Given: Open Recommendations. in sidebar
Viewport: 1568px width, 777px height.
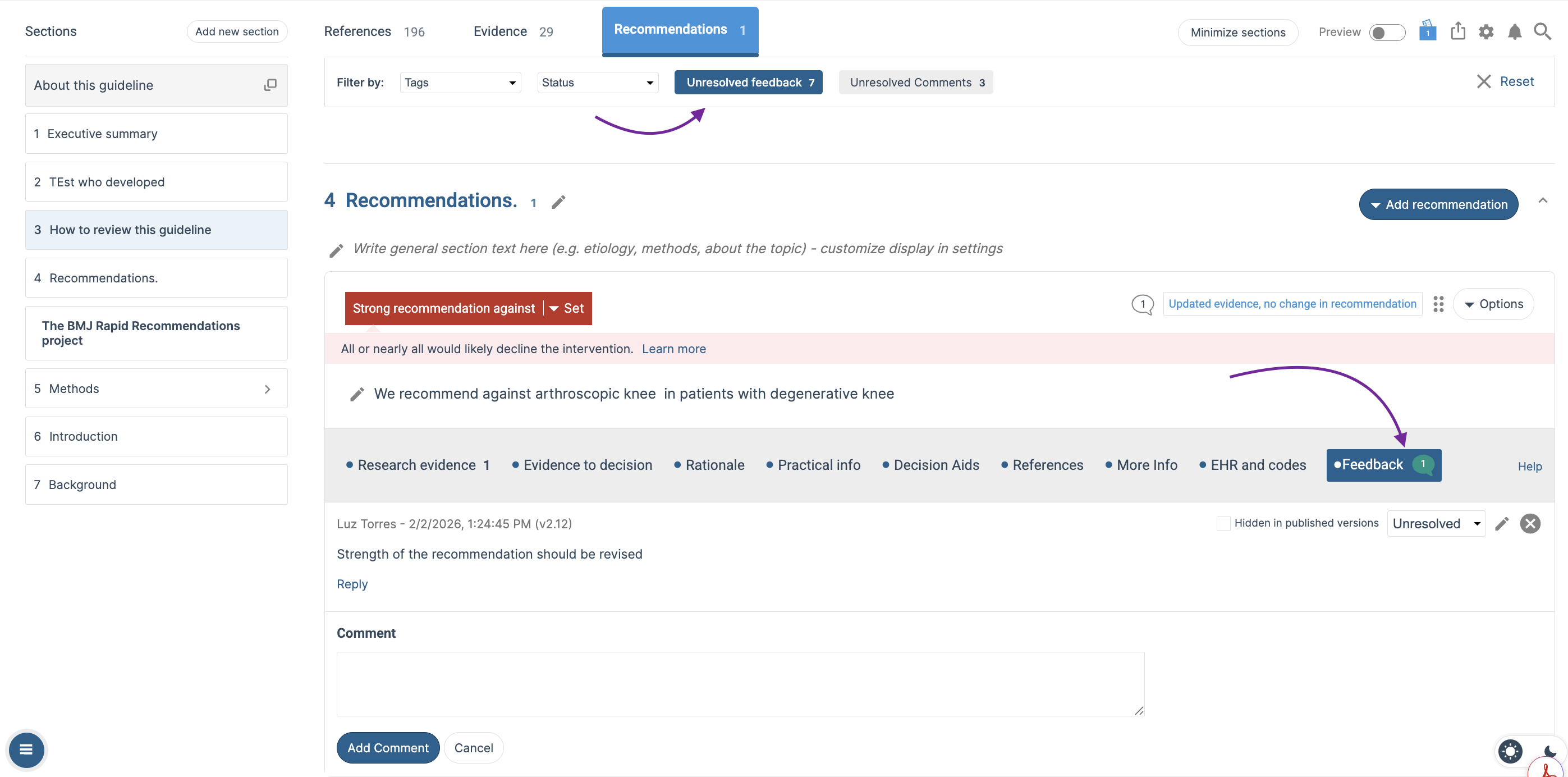Looking at the screenshot, I should 157,278.
